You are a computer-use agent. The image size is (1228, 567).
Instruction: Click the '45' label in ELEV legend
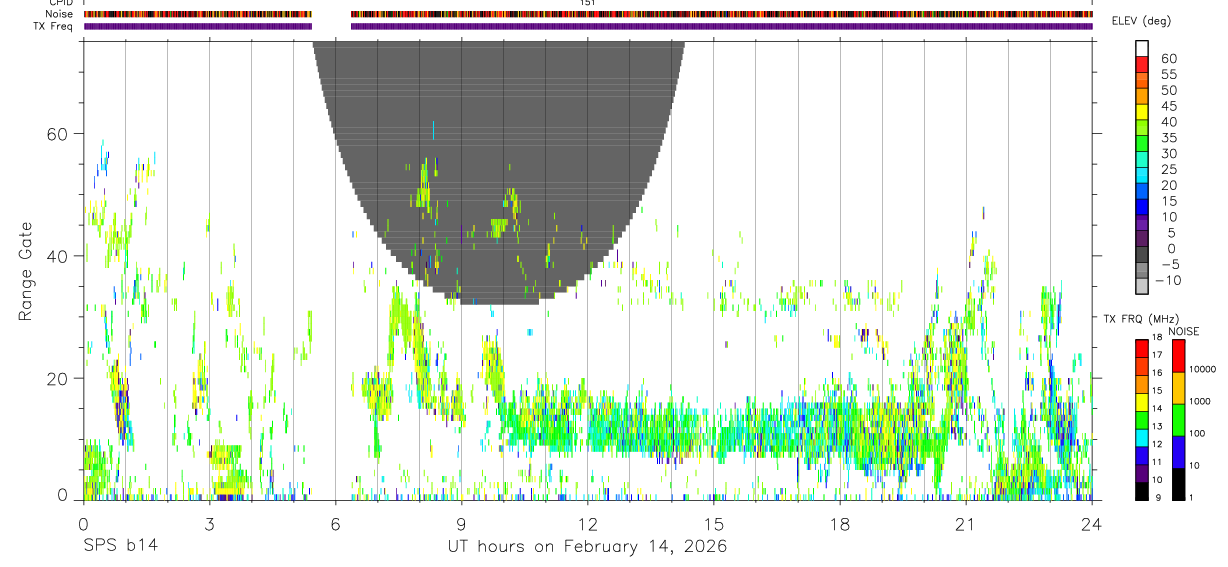pos(1168,106)
